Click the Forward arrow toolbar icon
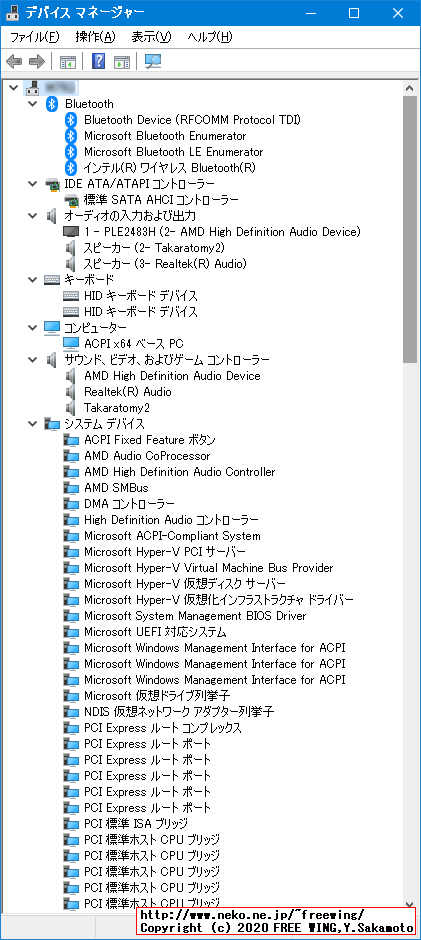 37,61
